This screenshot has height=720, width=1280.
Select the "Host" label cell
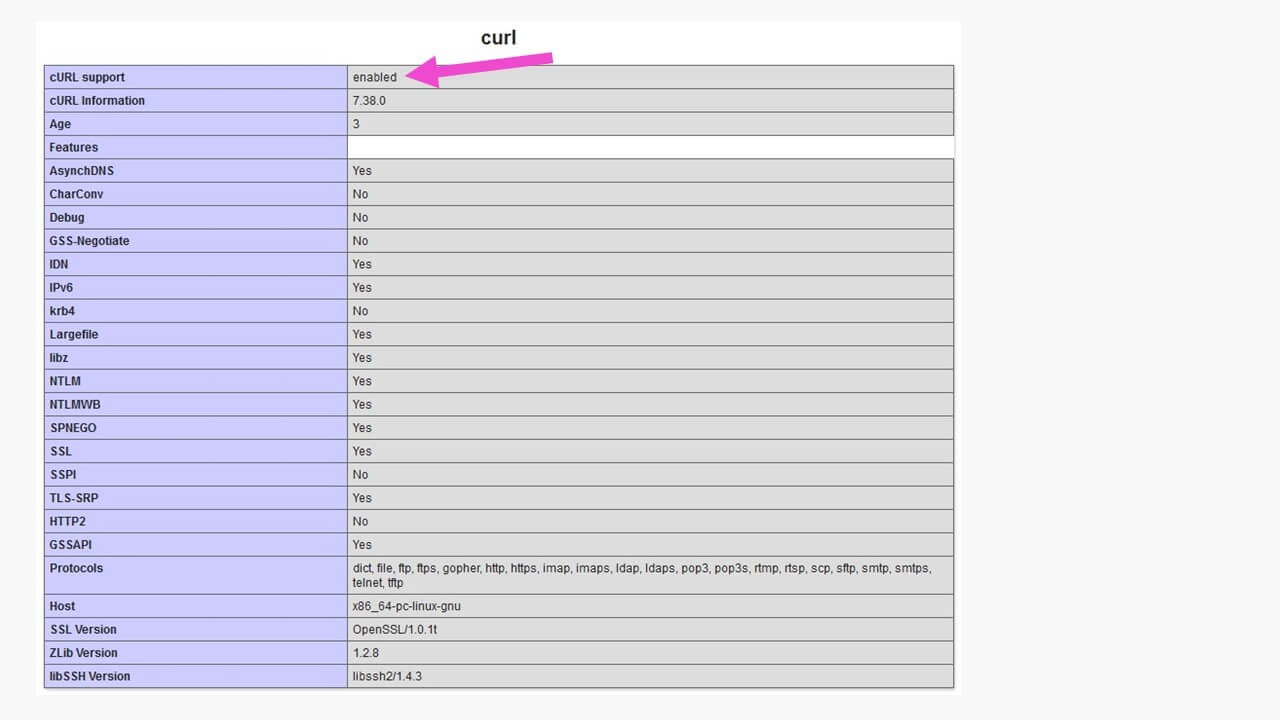[x=196, y=606]
